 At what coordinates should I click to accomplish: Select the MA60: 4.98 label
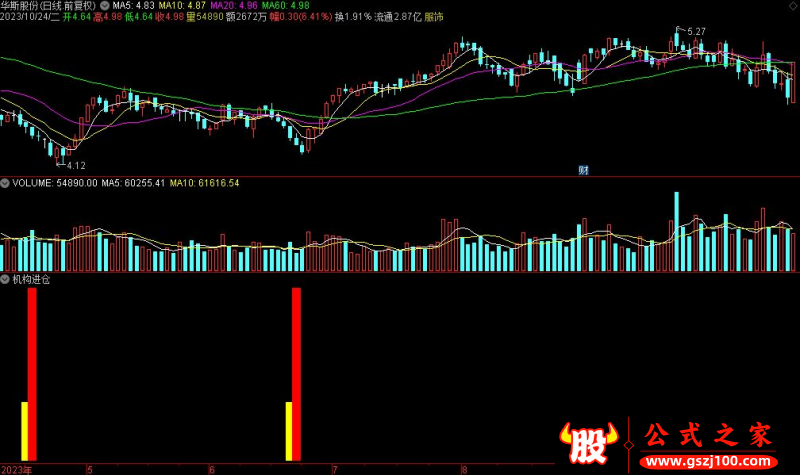pos(286,6)
